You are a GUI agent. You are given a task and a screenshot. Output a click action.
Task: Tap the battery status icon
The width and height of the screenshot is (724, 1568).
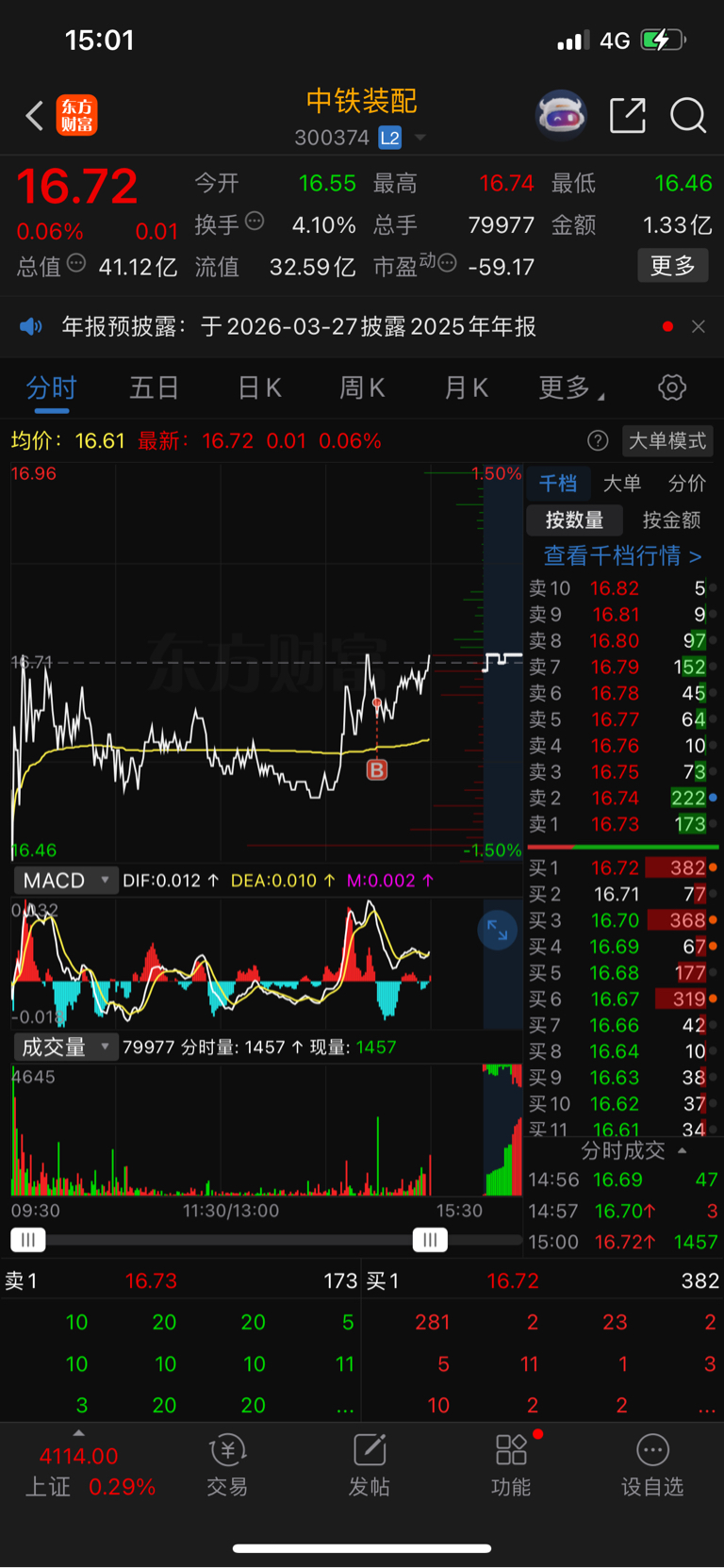click(x=664, y=40)
